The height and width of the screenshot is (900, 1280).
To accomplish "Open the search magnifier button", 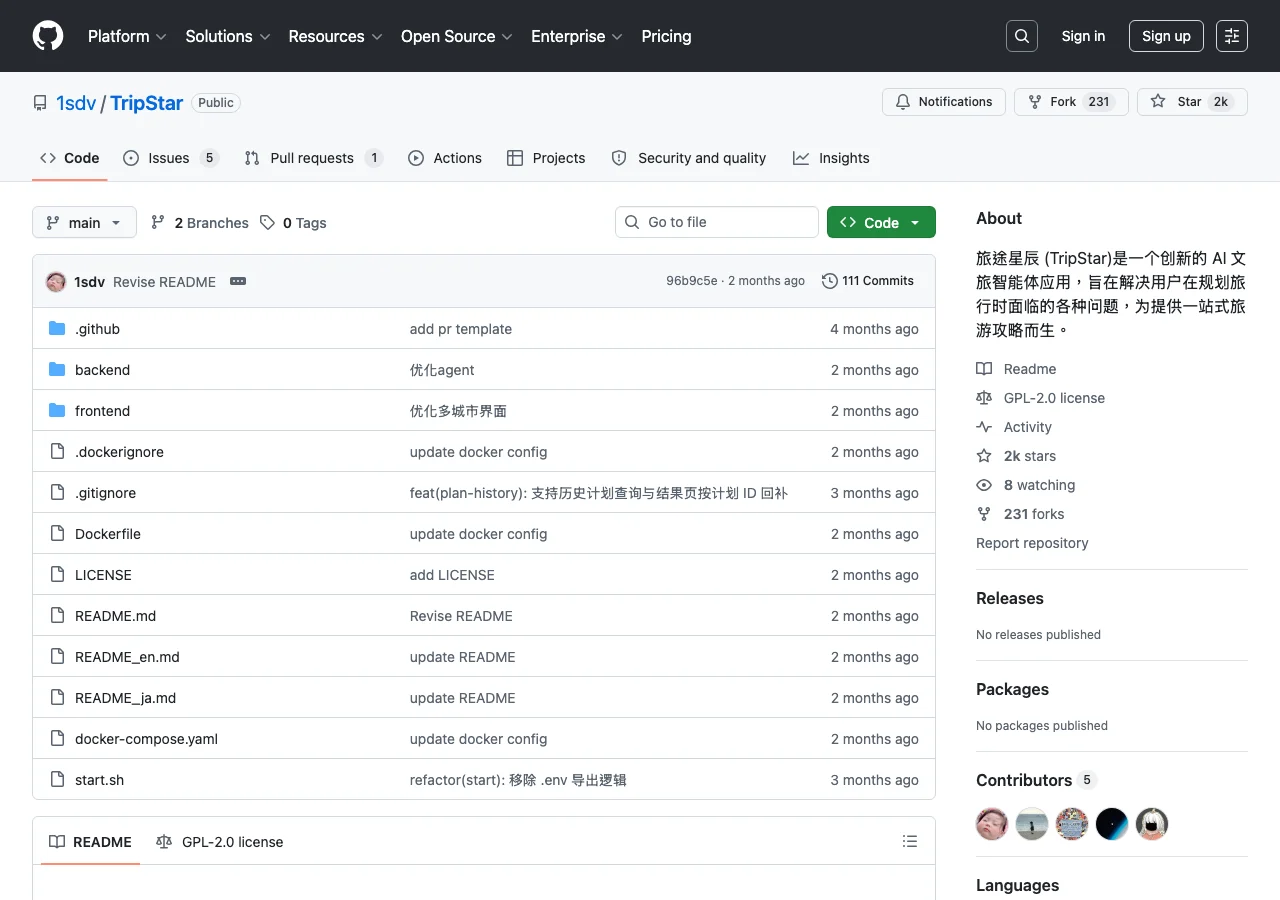I will 1022,36.
